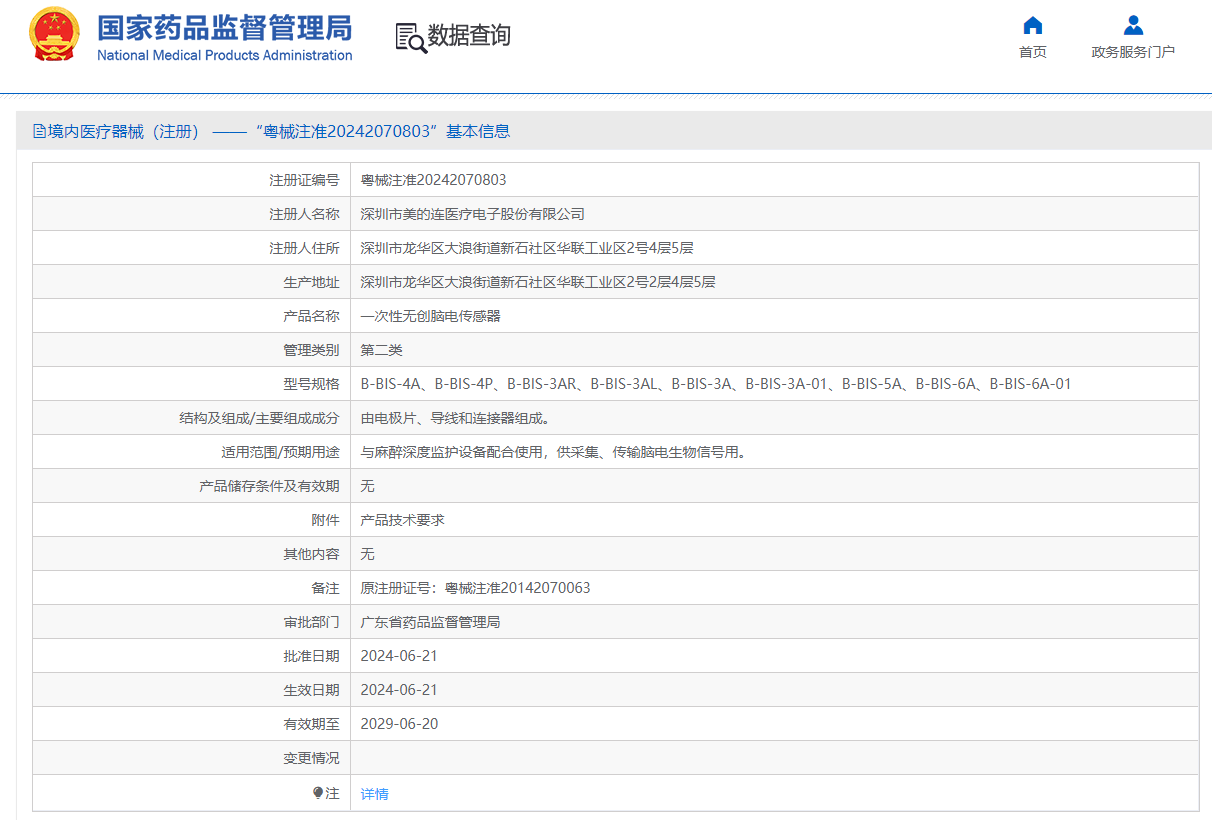
Task: Click the 首页 label
Action: coord(1033,52)
